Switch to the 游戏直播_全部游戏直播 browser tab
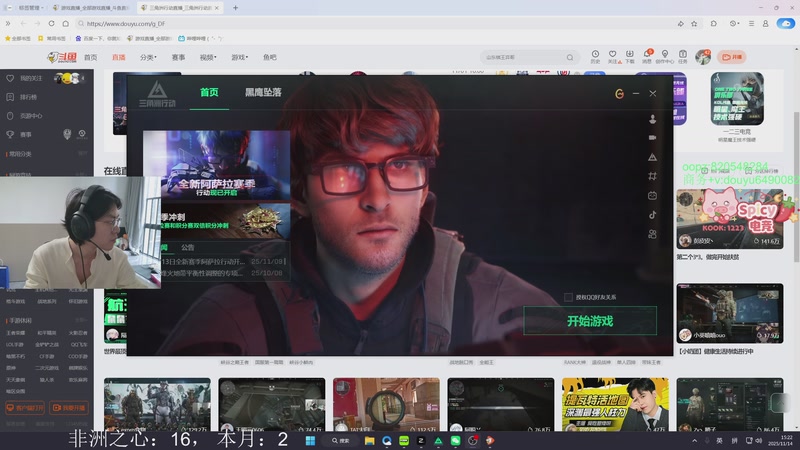 coord(92,8)
